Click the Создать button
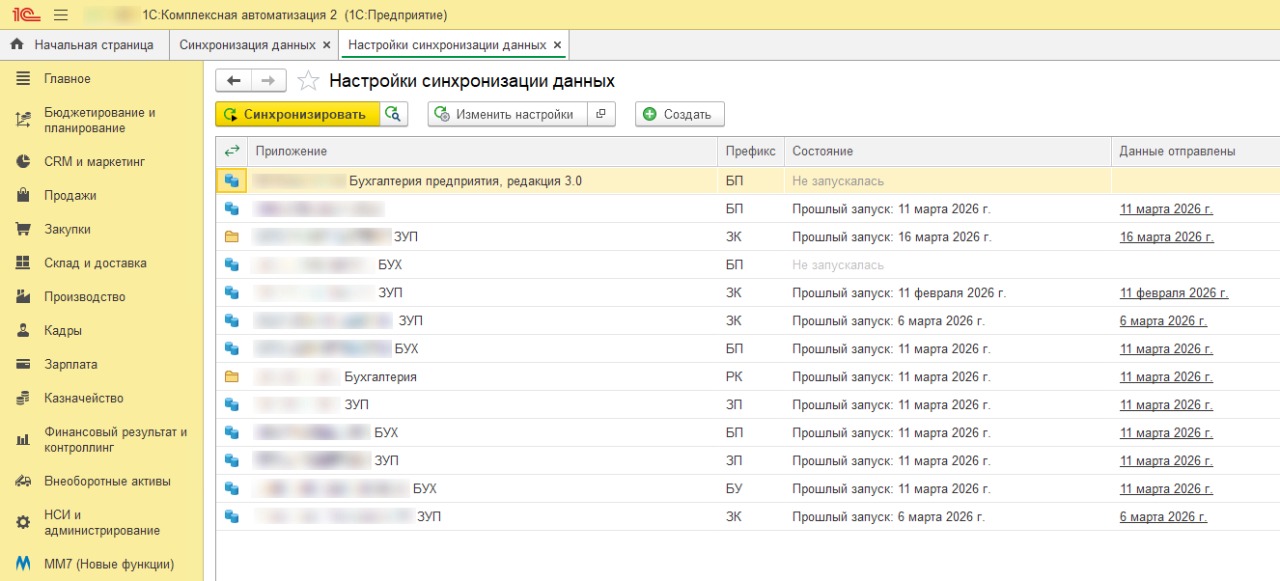The height and width of the screenshot is (581, 1280). [x=679, y=114]
